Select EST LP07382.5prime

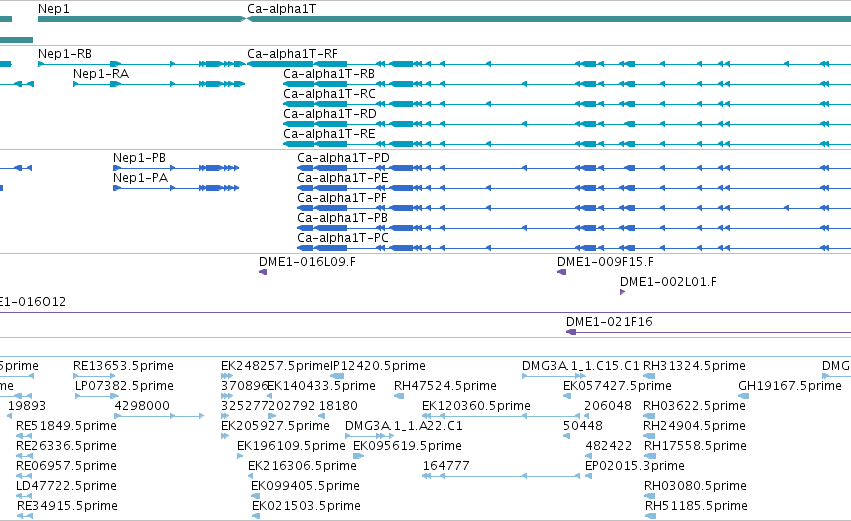pyautogui.click(x=124, y=386)
